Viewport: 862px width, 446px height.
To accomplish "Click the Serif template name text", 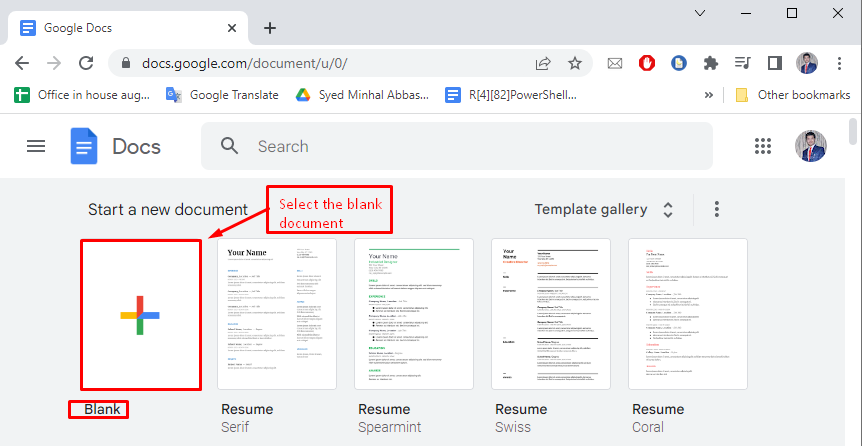I will 235,427.
